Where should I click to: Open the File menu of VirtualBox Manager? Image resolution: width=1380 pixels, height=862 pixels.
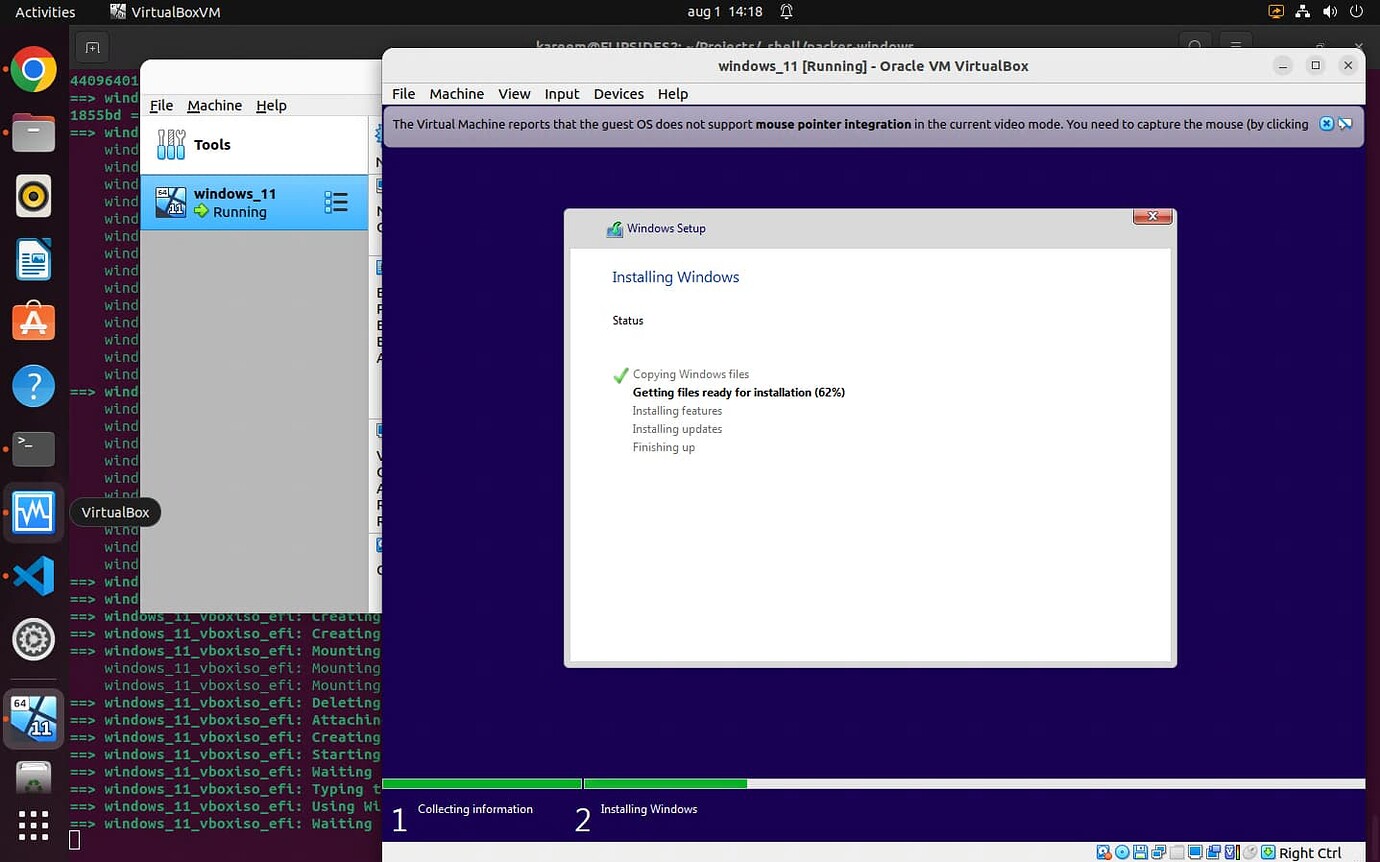point(161,105)
